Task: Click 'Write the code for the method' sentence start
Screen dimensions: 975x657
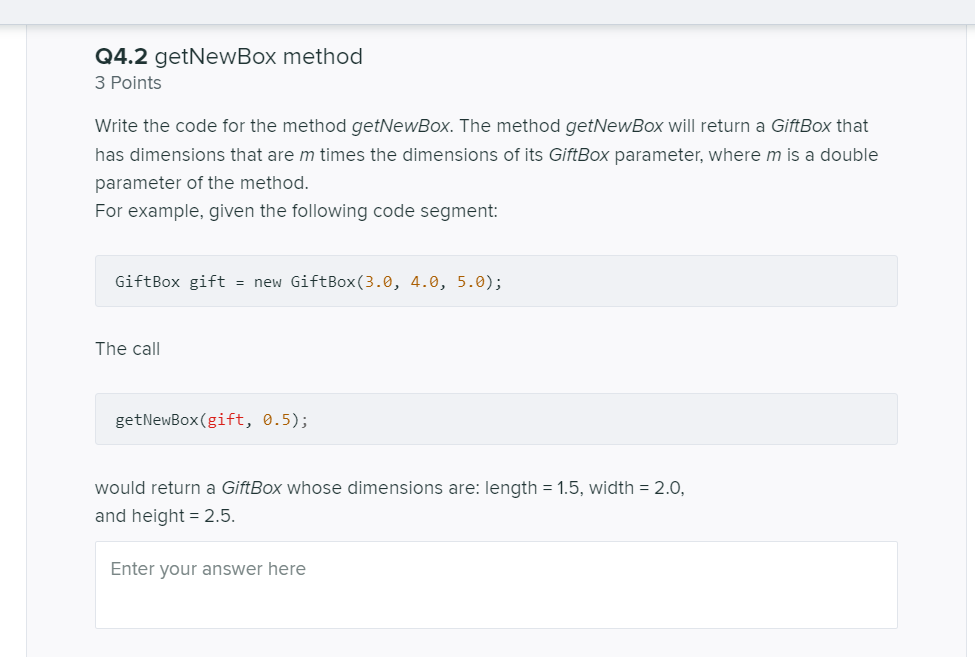Action: pyautogui.click(x=221, y=126)
